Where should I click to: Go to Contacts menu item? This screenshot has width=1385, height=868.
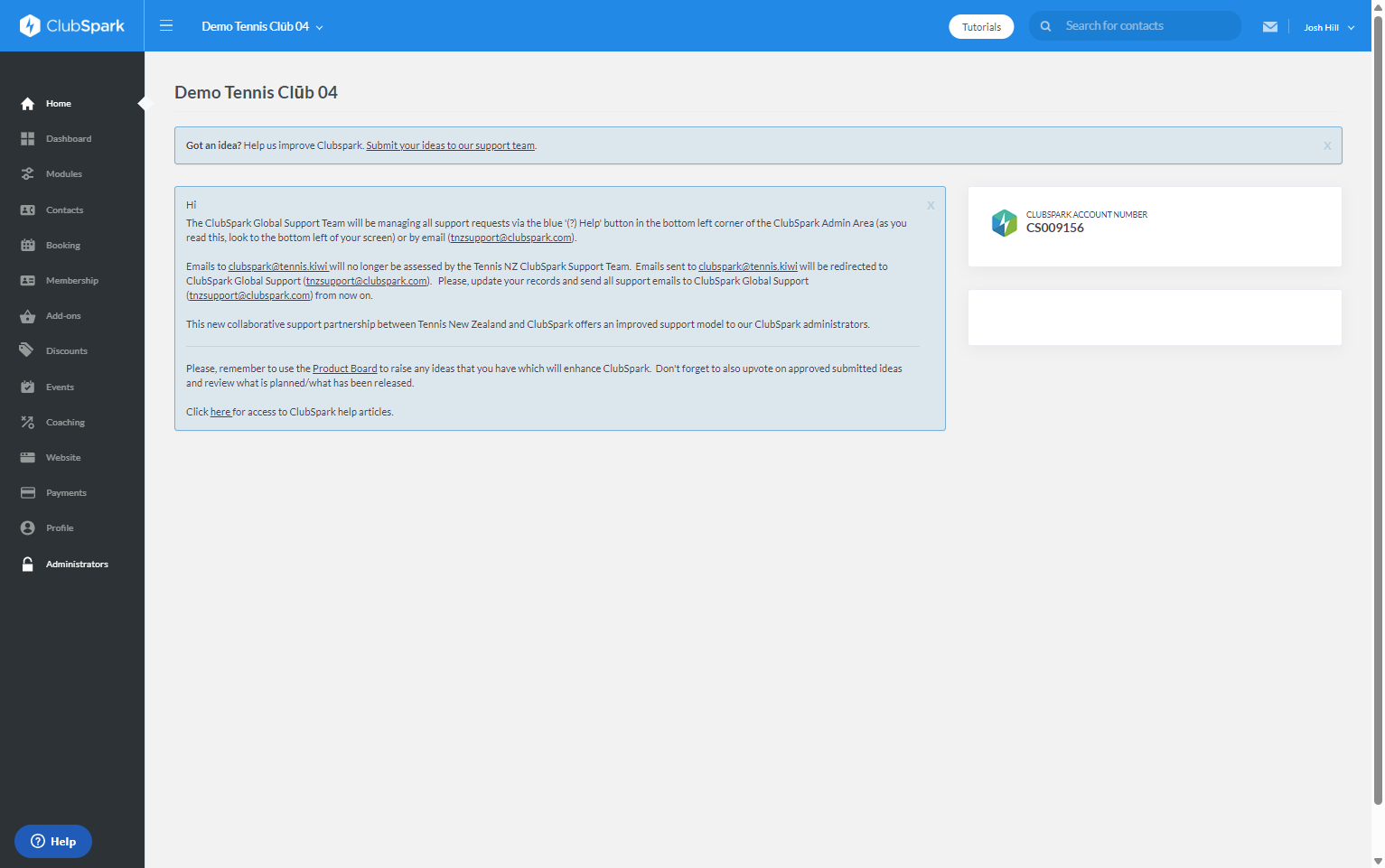[64, 210]
